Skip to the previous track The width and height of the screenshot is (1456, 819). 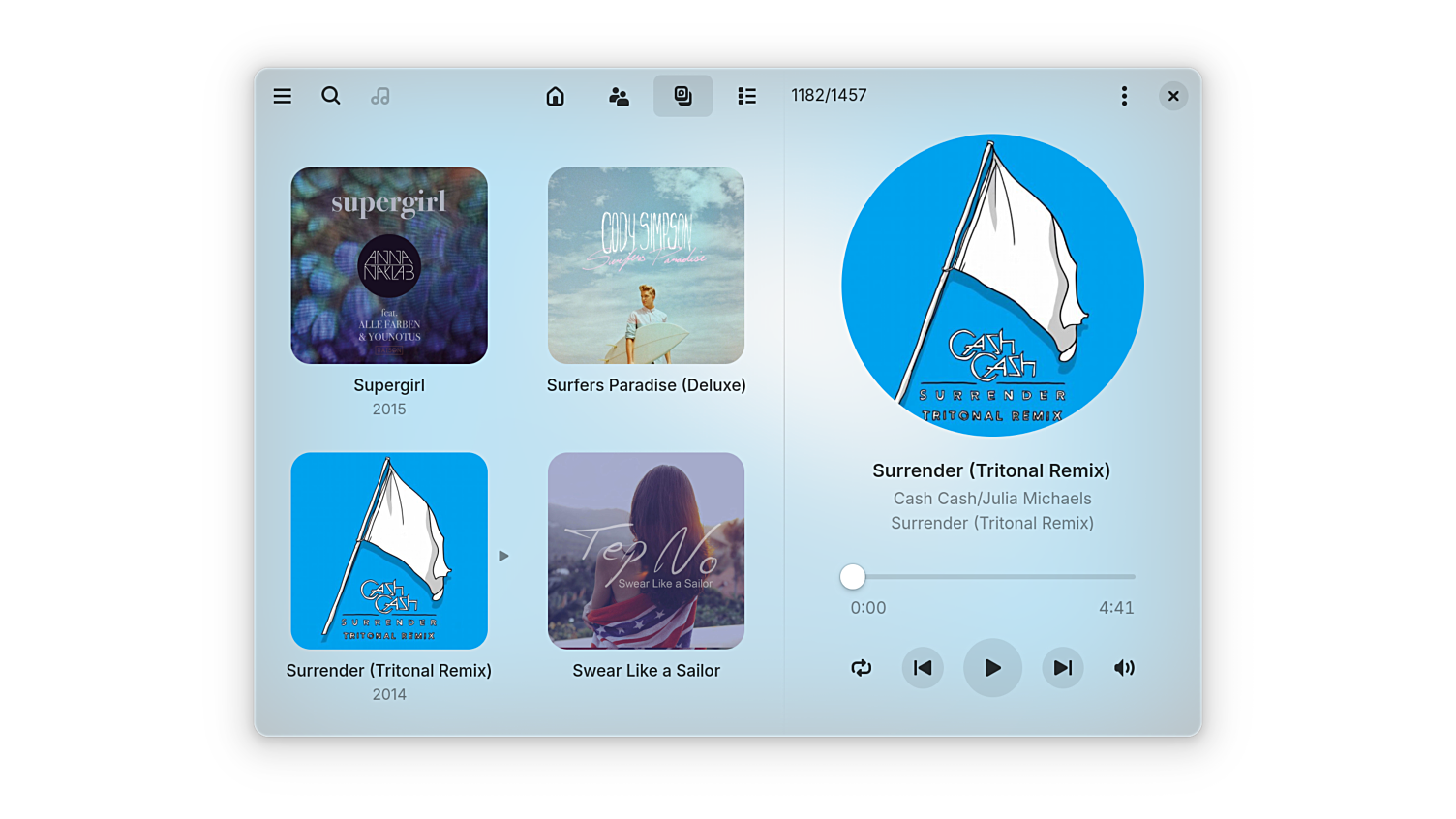point(923,668)
